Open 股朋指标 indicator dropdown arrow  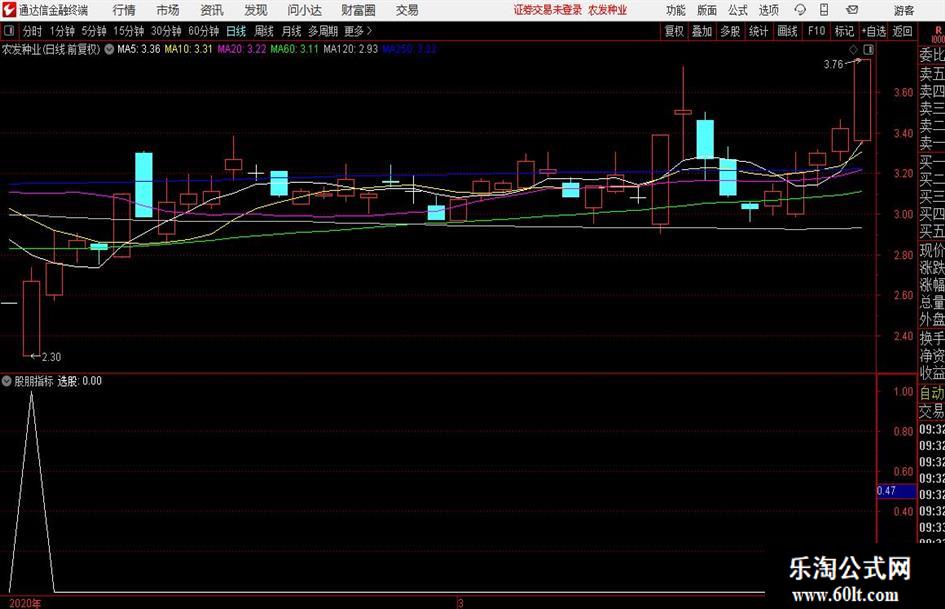pos(7,381)
